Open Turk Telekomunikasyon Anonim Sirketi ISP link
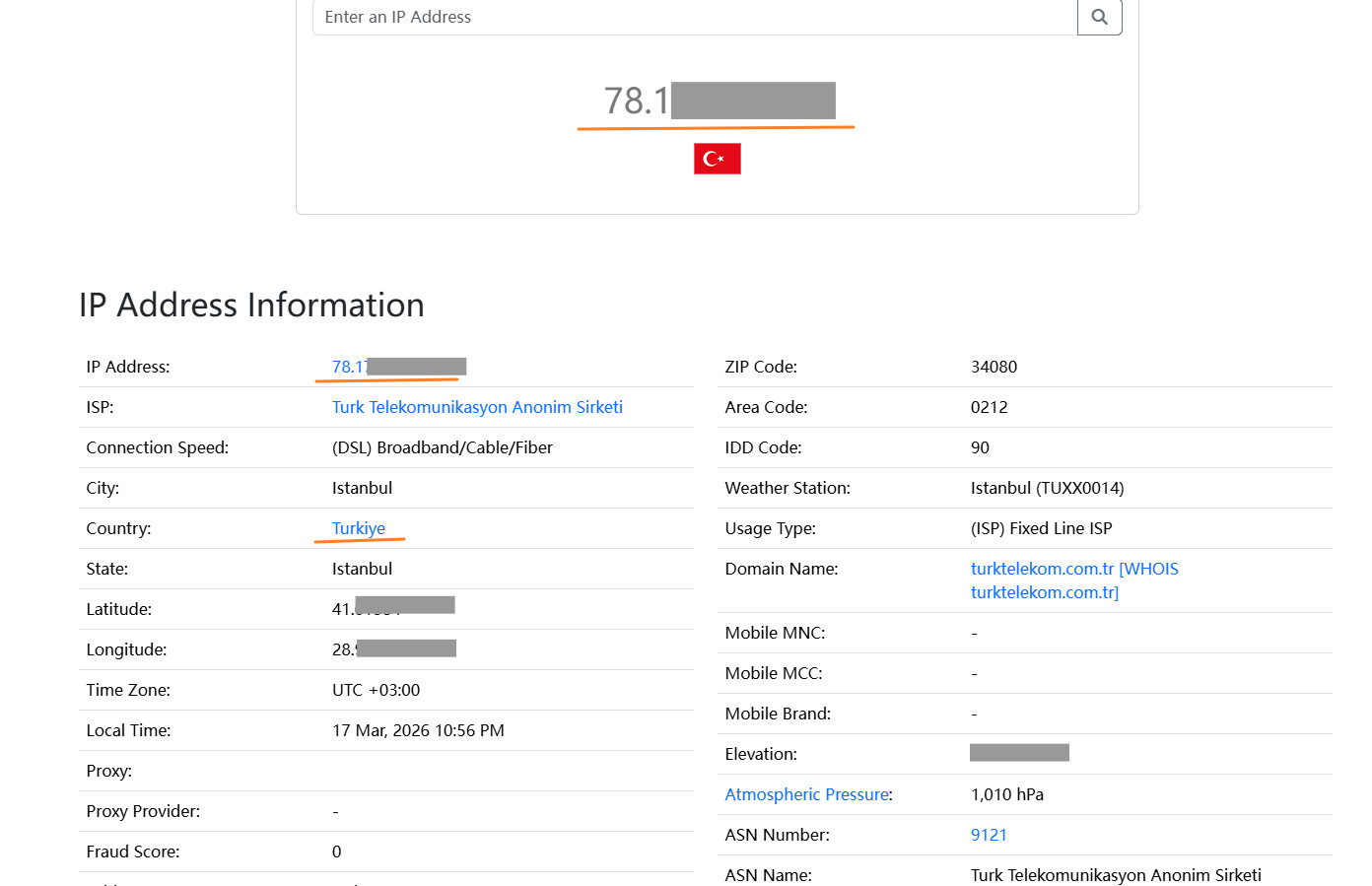Screen dimensions: 1372x886 point(477,407)
